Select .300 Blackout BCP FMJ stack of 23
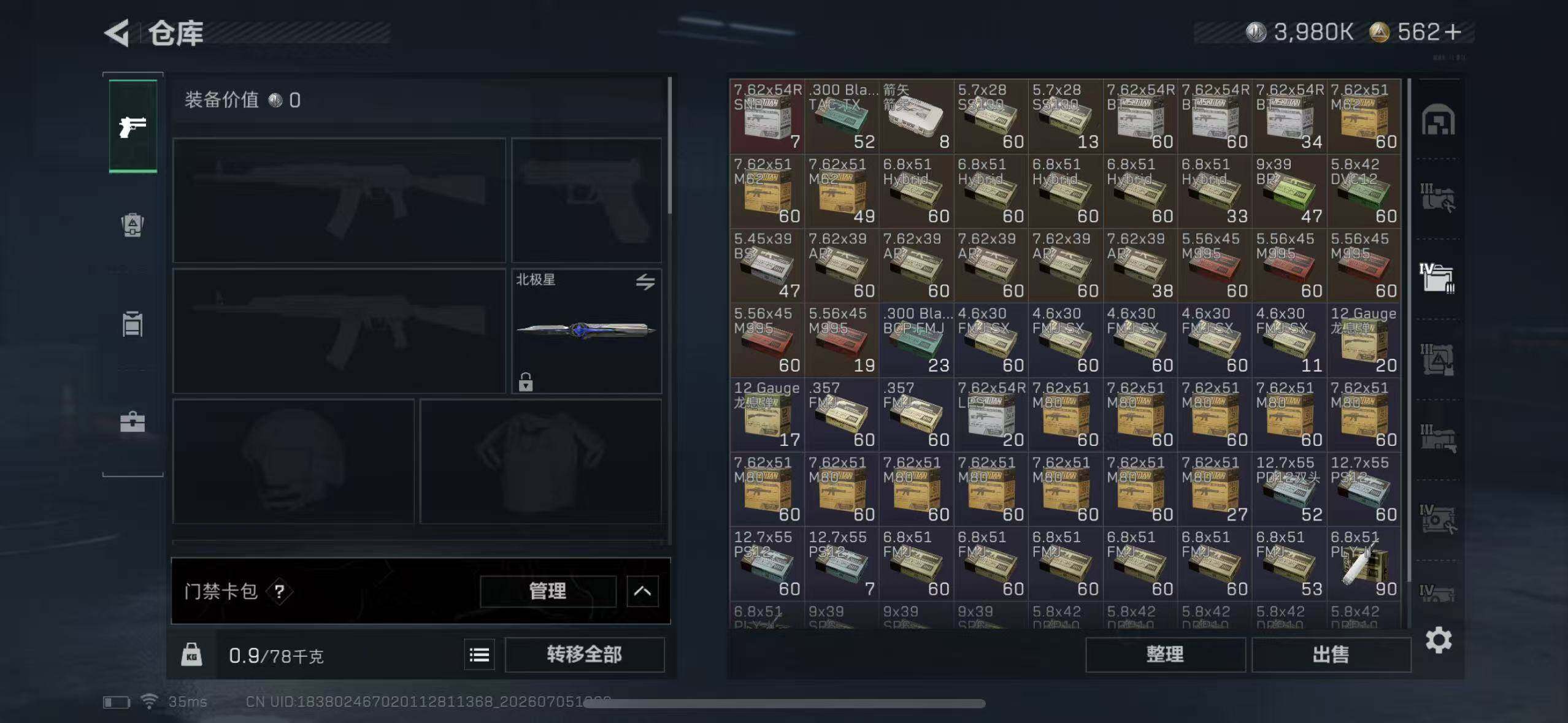Viewport: 1568px width, 723px height. (917, 340)
